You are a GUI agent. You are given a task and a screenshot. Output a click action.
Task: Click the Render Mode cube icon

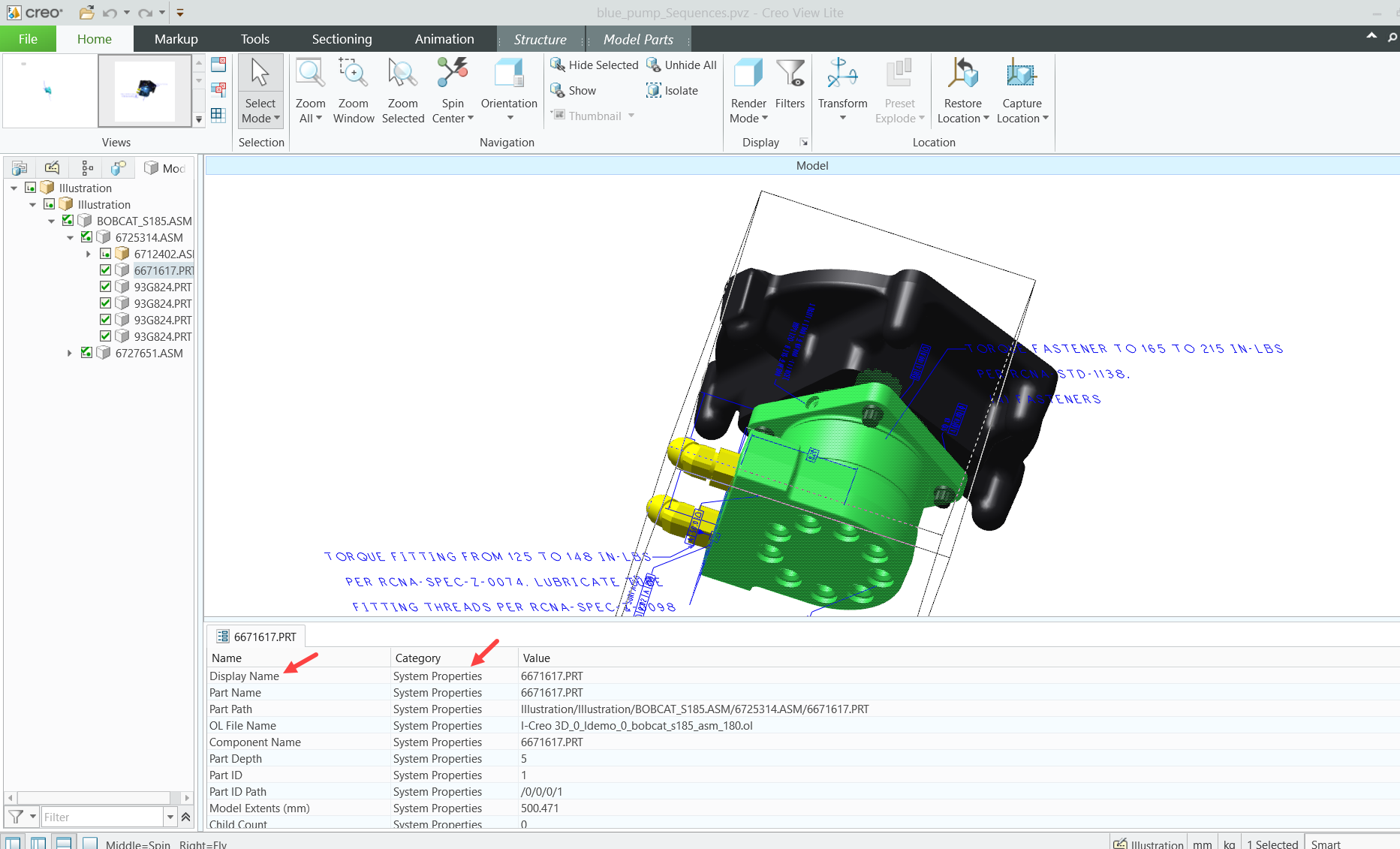coord(748,74)
